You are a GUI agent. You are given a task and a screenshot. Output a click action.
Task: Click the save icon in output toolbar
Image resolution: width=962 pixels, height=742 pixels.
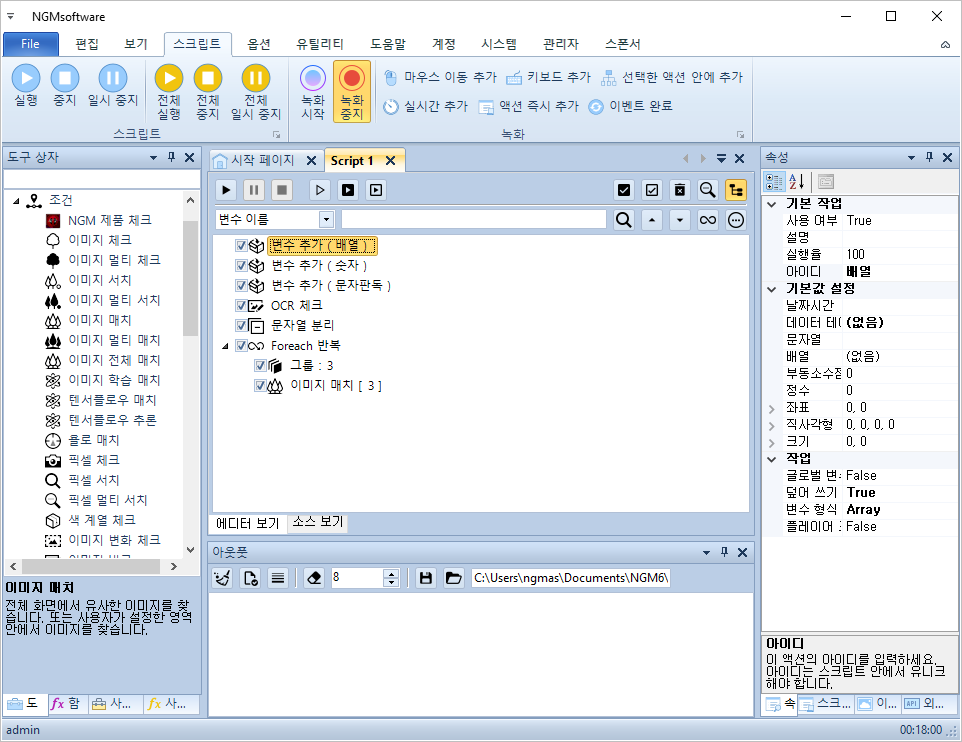point(425,578)
